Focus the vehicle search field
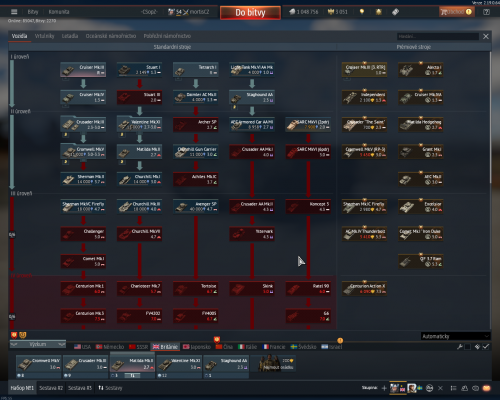 [x=438, y=36]
